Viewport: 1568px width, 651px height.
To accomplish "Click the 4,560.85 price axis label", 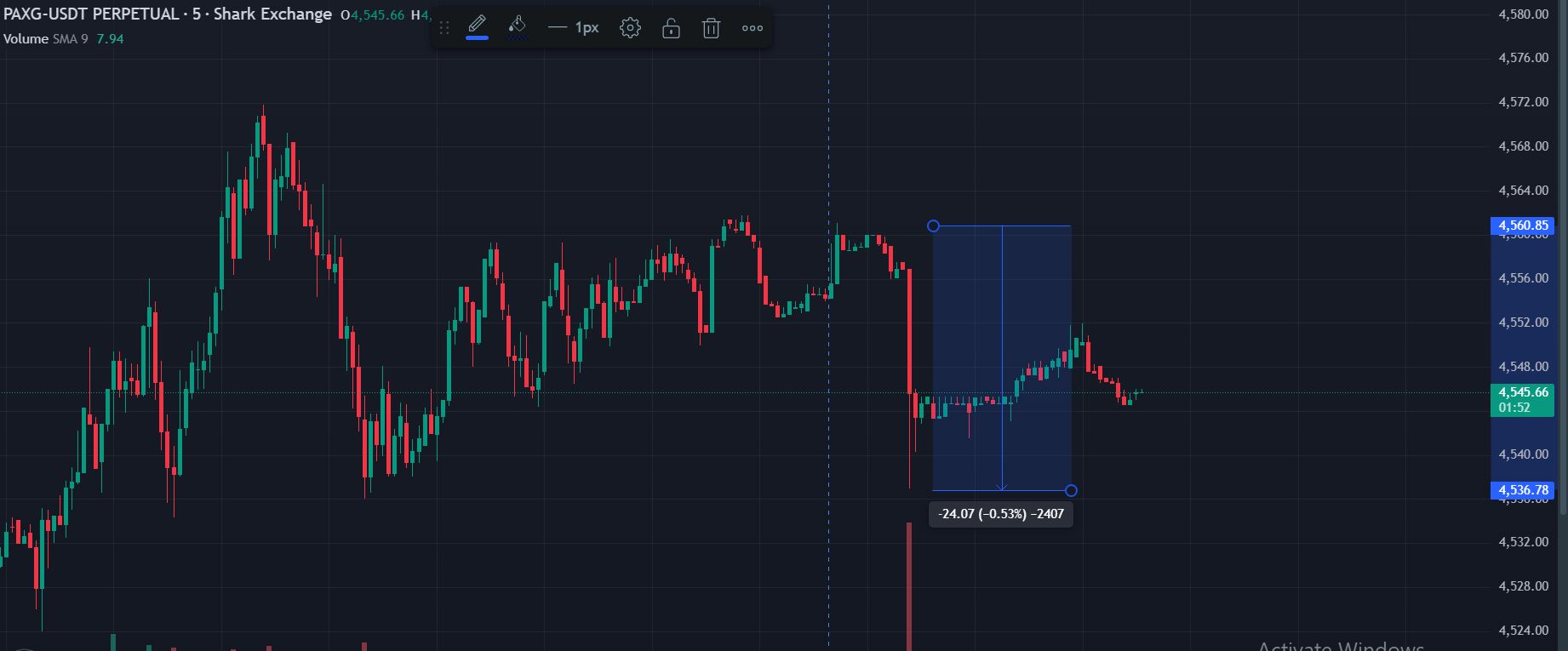I will point(1522,226).
